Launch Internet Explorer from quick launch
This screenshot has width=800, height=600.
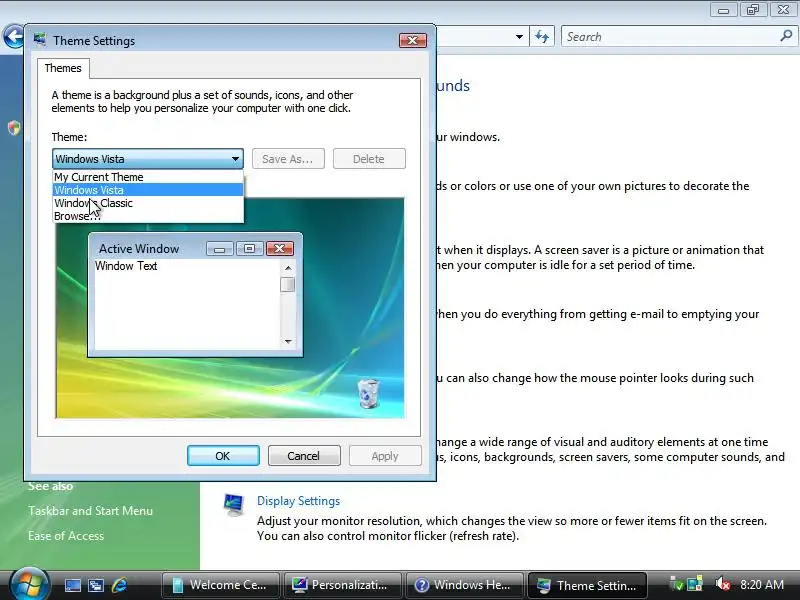coord(119,585)
